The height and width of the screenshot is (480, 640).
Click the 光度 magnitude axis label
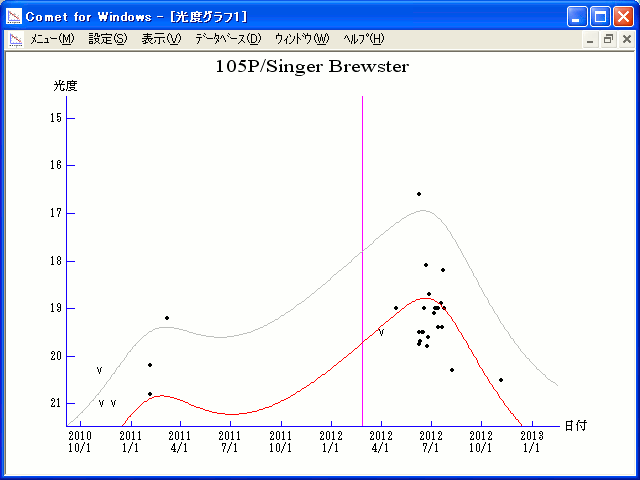(x=65, y=86)
